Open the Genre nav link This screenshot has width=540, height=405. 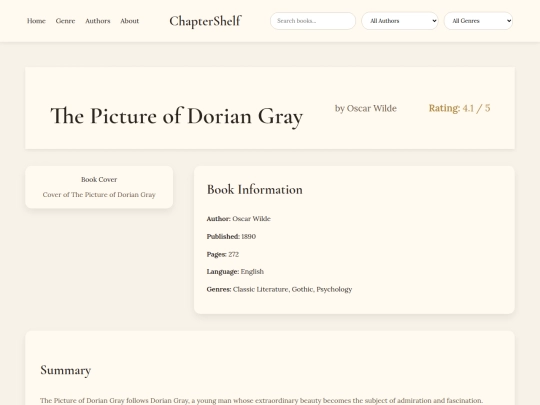[x=65, y=21]
